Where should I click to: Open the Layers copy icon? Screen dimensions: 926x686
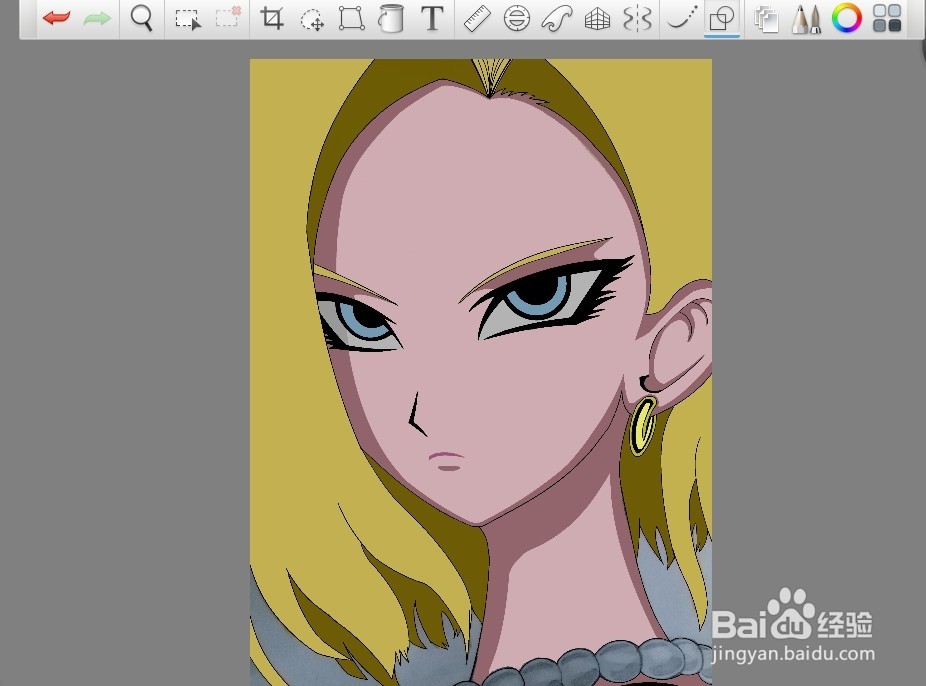pyautogui.click(x=767, y=19)
